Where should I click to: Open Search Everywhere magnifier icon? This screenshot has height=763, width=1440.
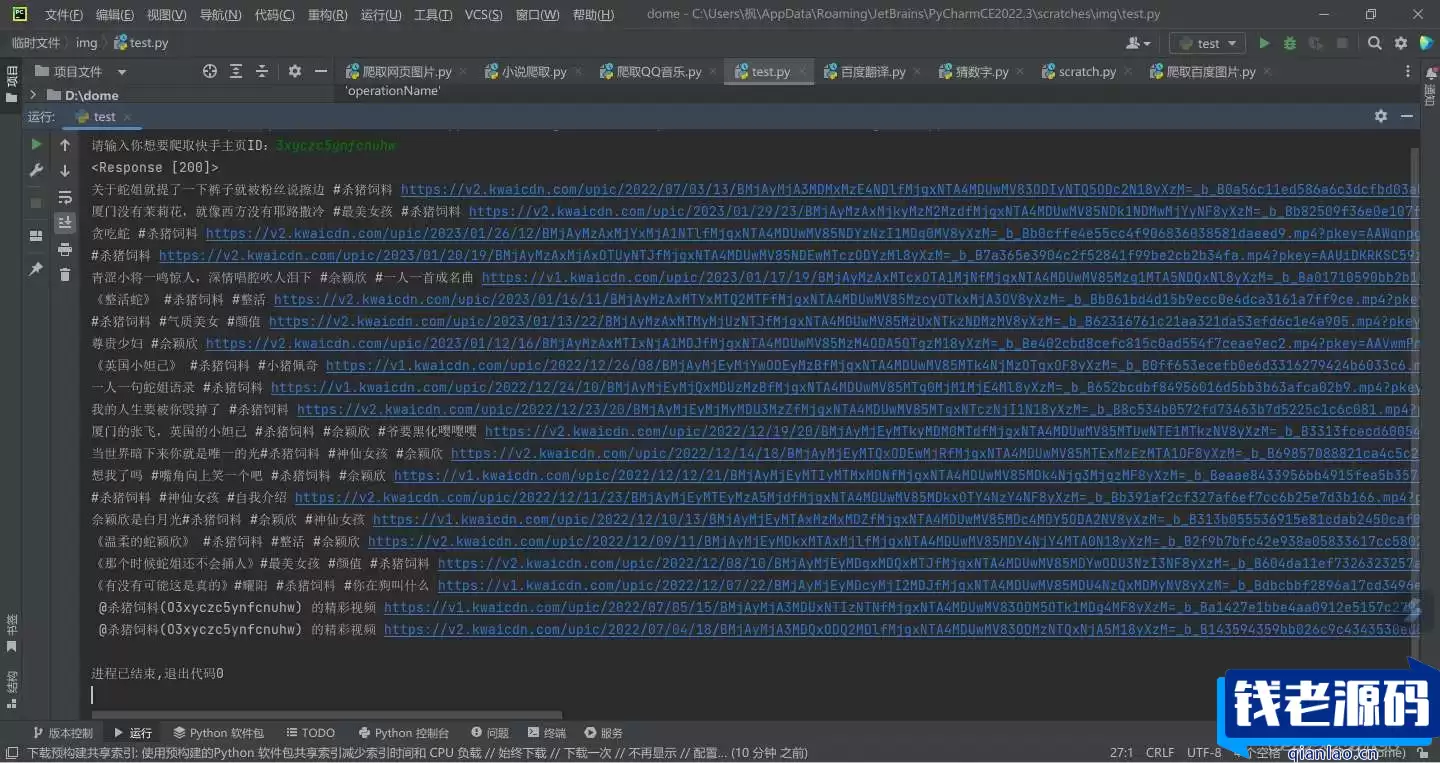tap(1375, 43)
